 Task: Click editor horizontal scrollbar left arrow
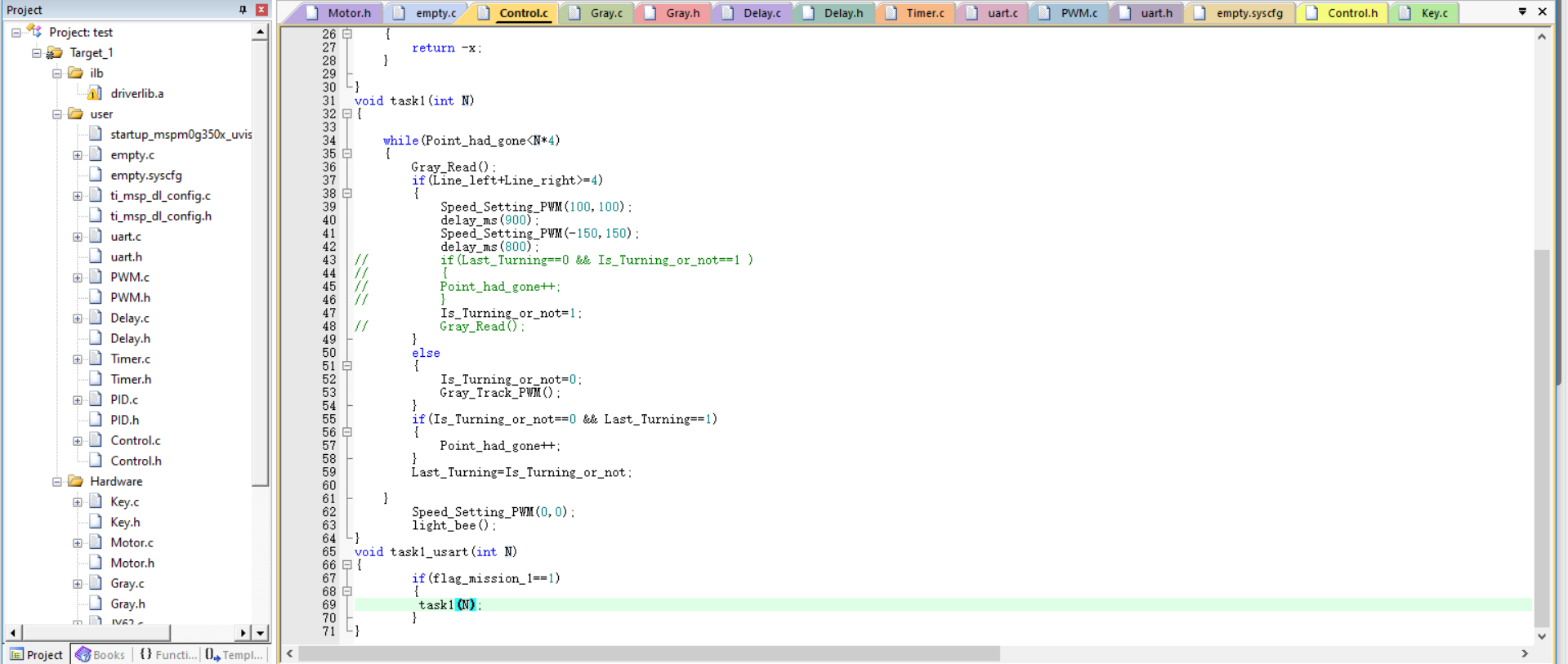[x=289, y=653]
